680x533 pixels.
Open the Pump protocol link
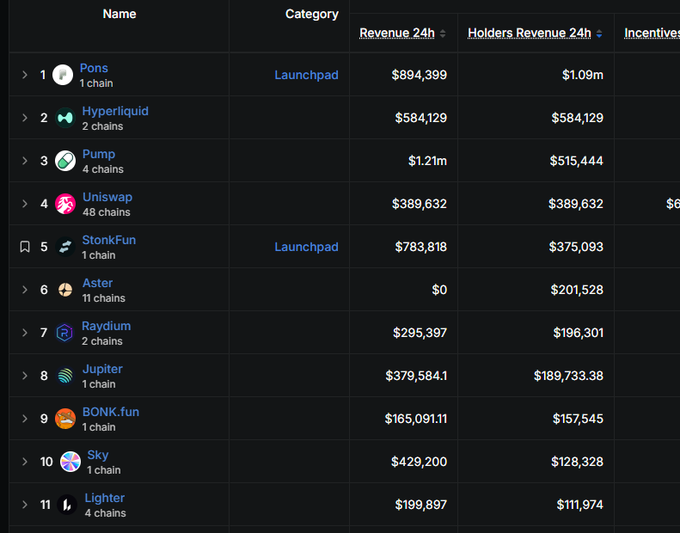coord(99,154)
